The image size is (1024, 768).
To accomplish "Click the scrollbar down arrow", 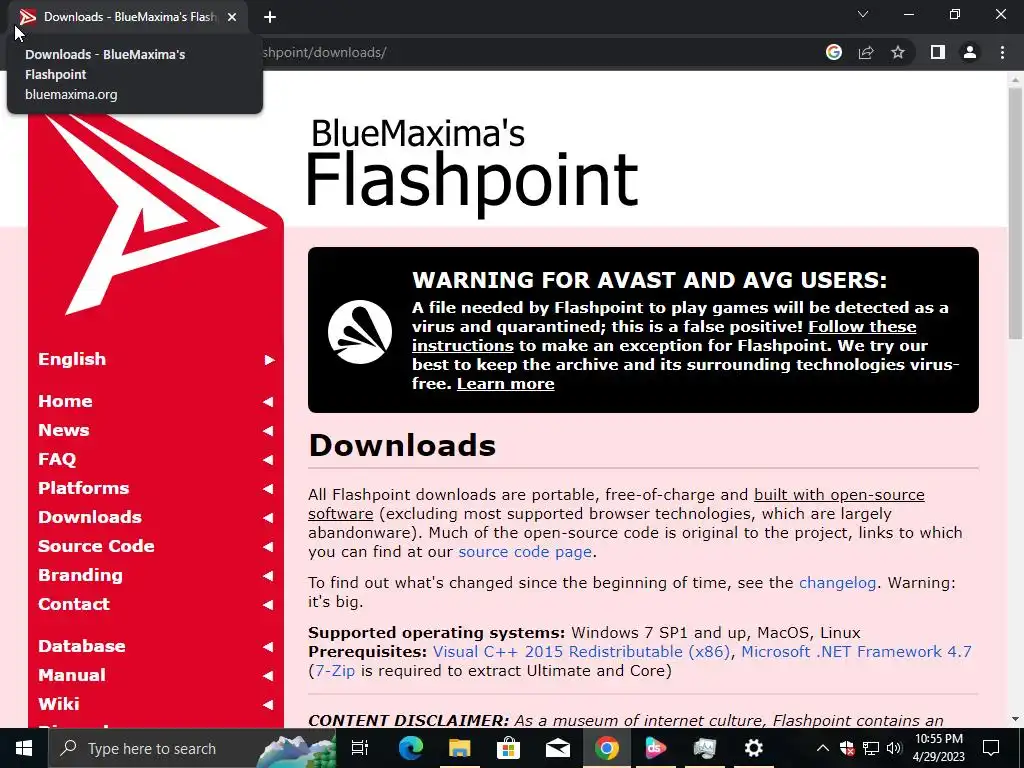I will pos(1015,719).
